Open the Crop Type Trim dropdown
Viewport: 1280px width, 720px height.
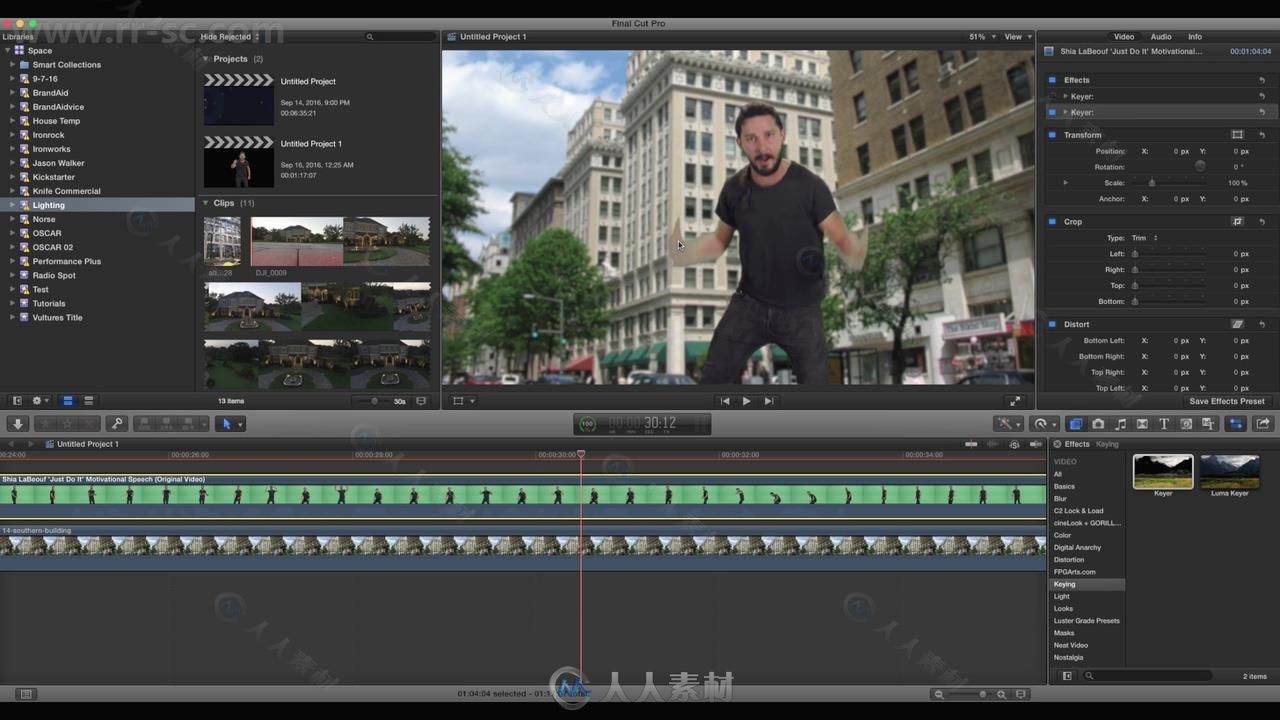tap(1145, 238)
